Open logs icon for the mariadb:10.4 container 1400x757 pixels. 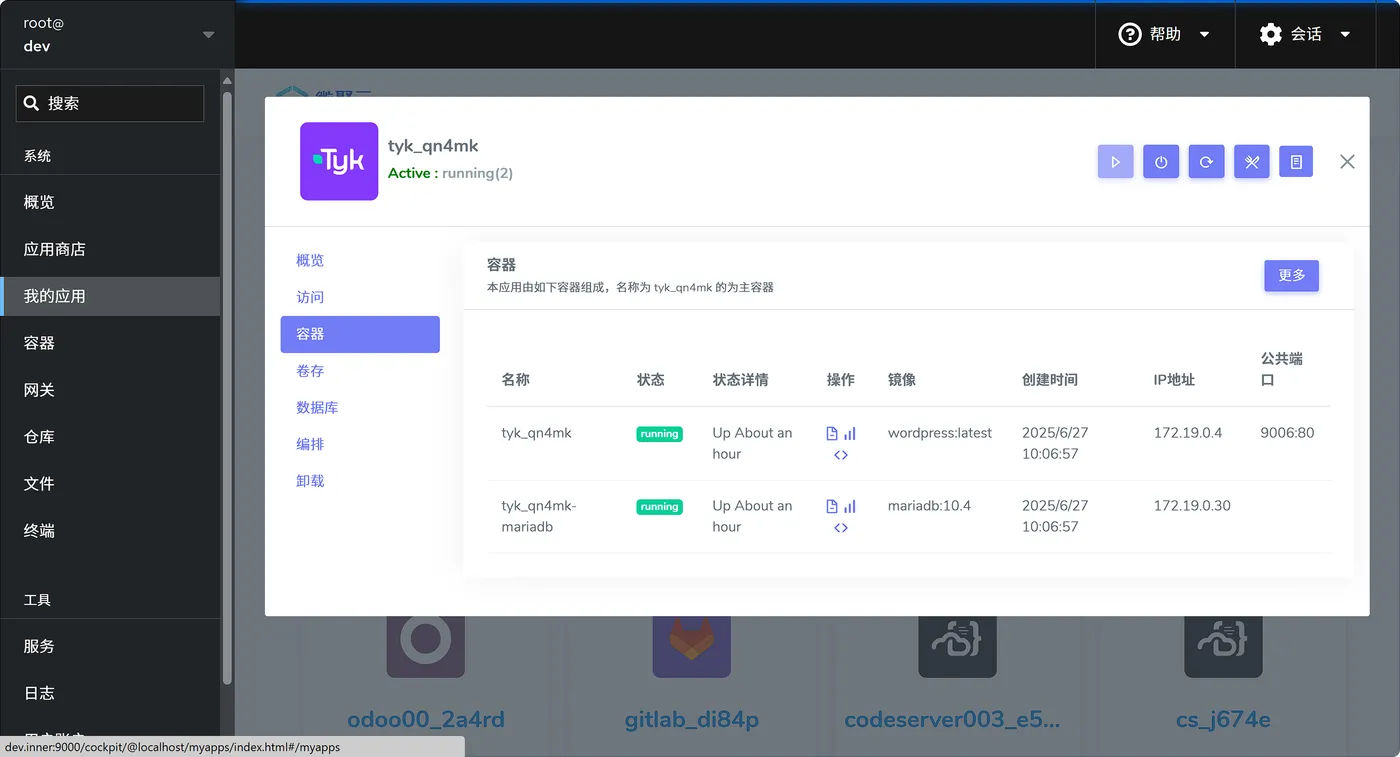[832, 507]
